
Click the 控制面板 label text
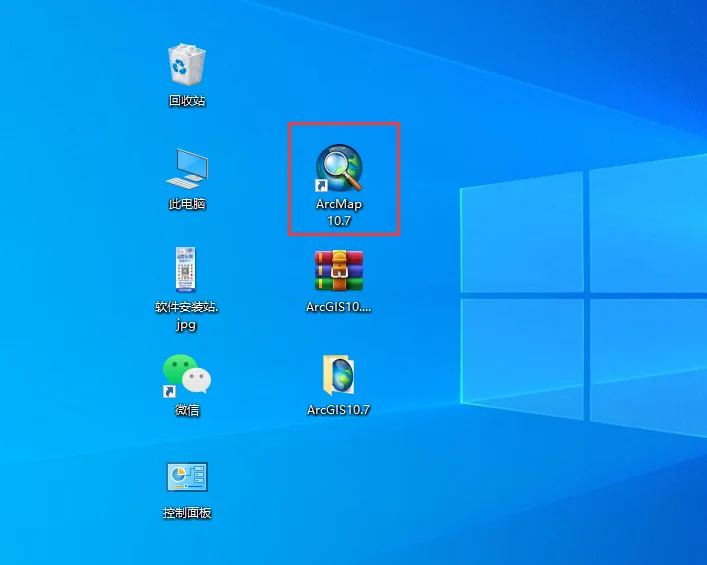point(187,513)
